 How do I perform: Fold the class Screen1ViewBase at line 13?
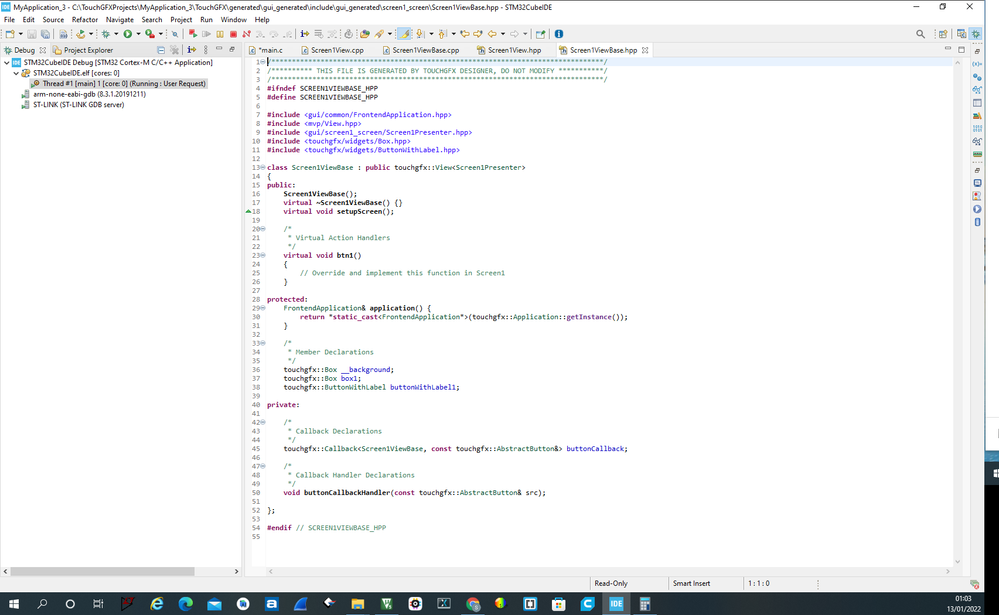pyautogui.click(x=263, y=168)
